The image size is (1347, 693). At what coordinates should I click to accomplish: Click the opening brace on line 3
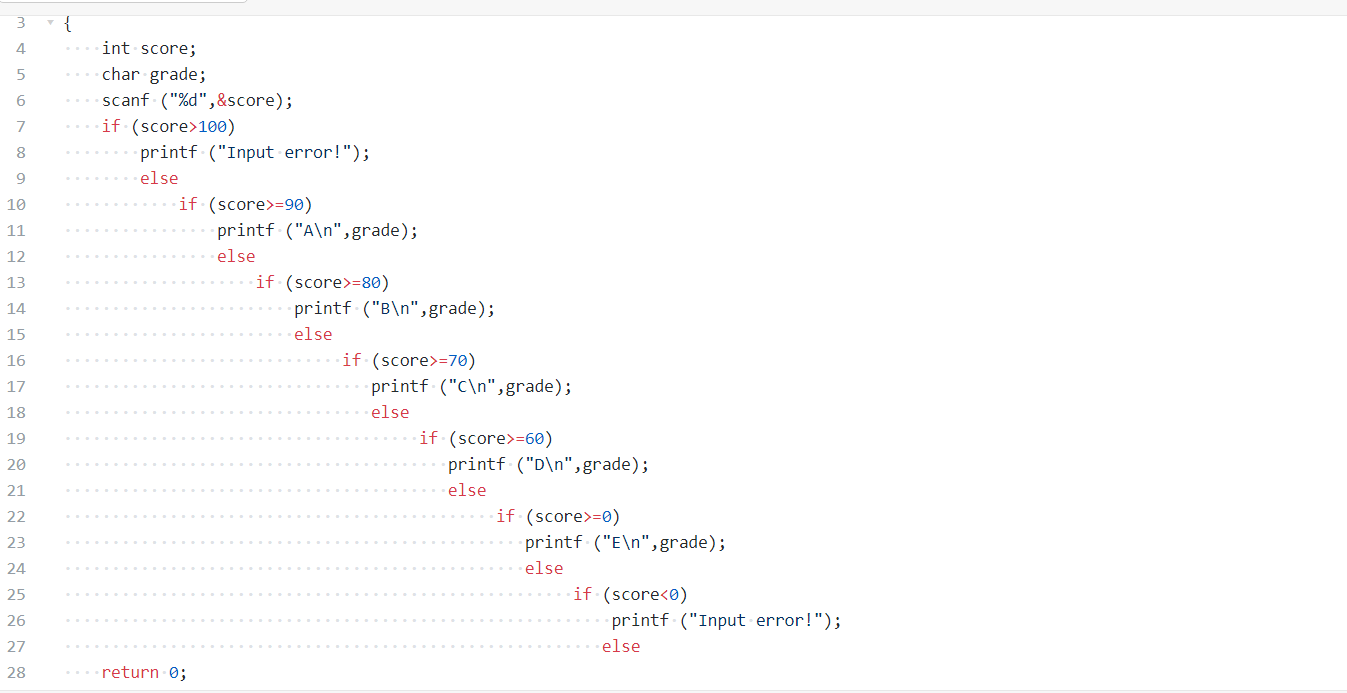tap(67, 23)
